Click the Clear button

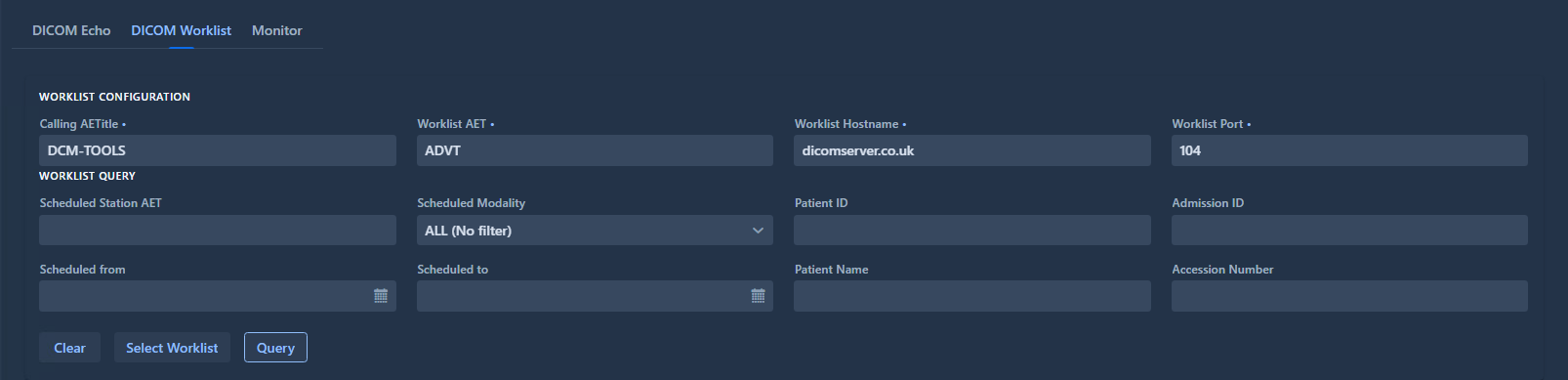(x=69, y=348)
